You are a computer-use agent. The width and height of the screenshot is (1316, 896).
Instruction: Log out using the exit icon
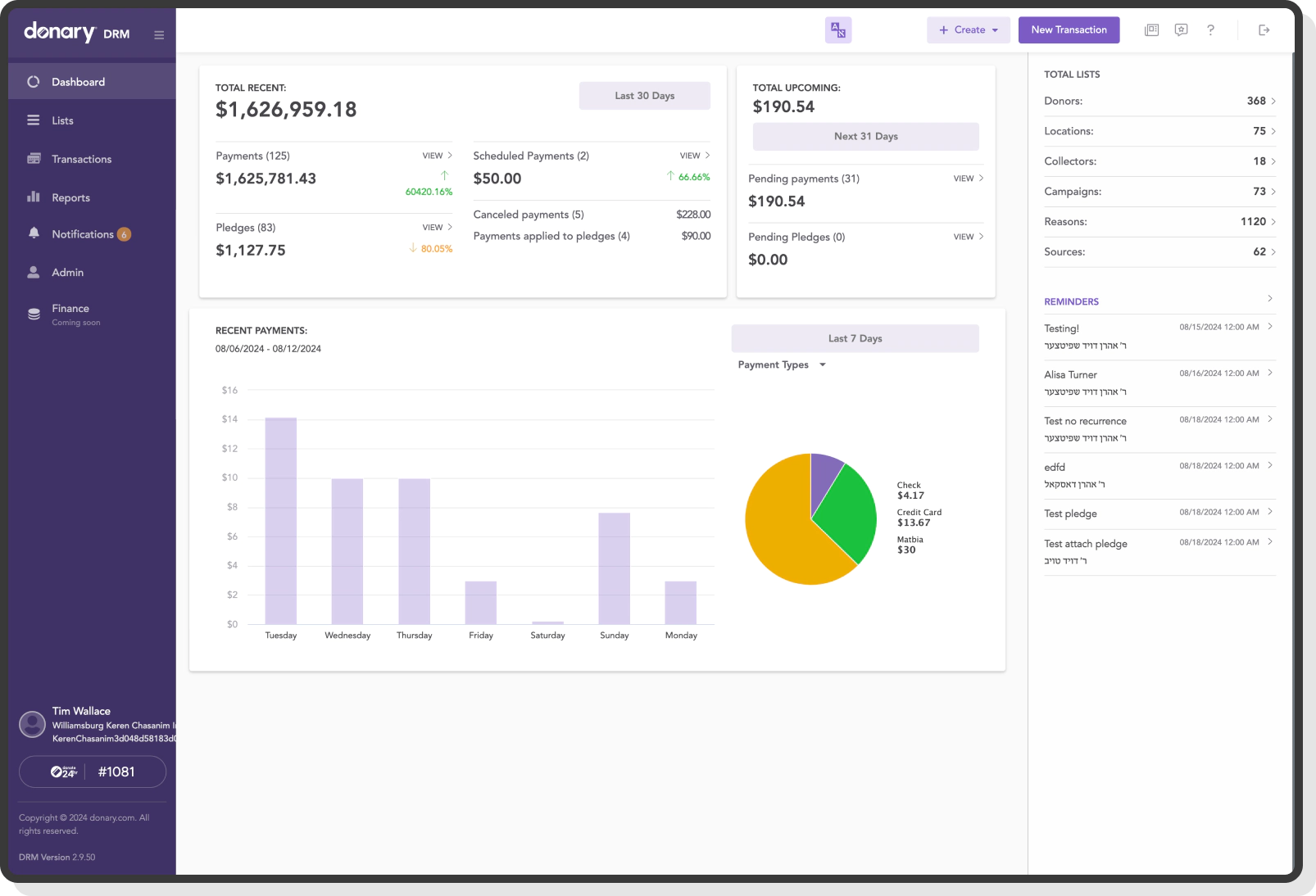(x=1264, y=29)
